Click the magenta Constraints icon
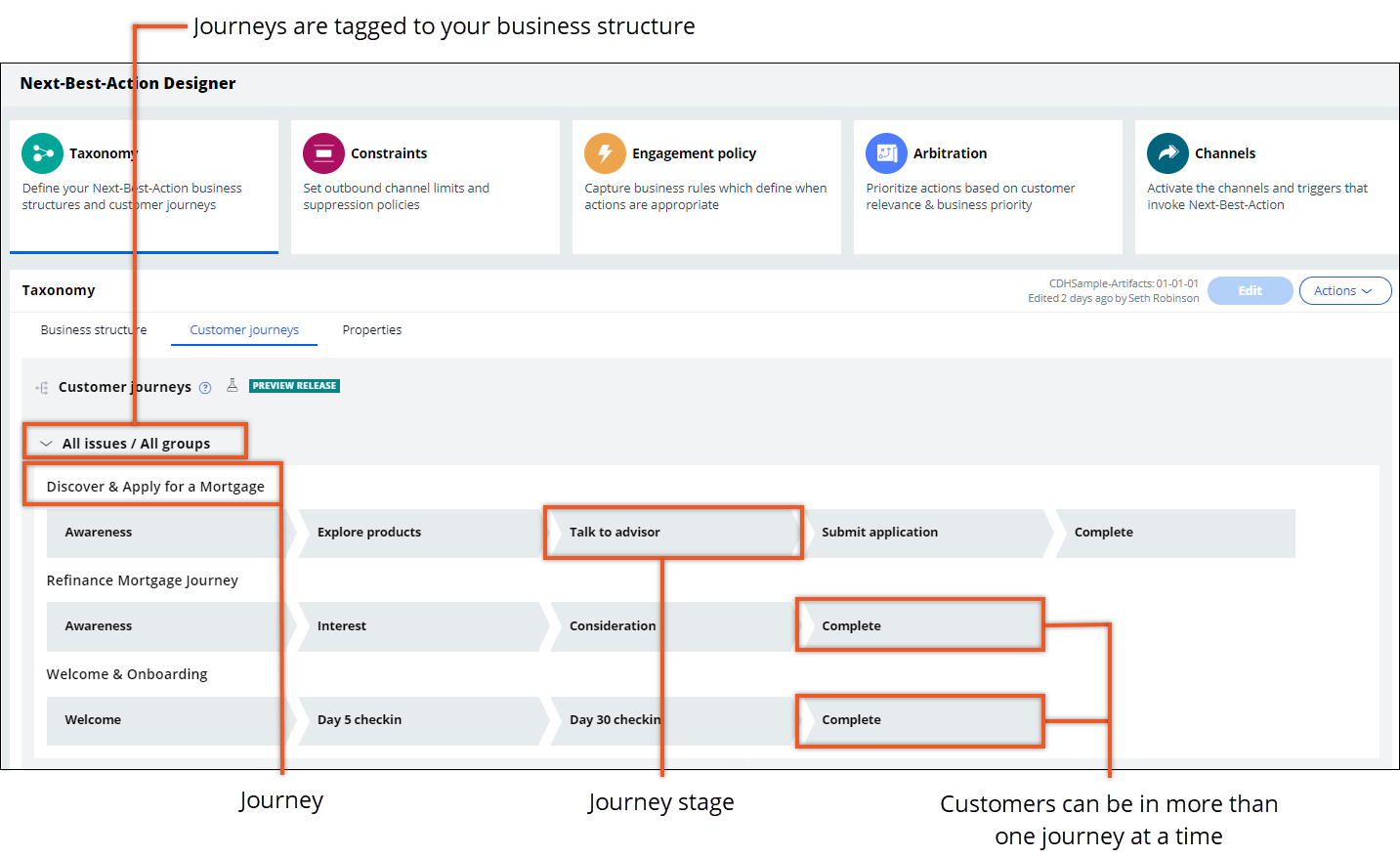 (x=323, y=153)
